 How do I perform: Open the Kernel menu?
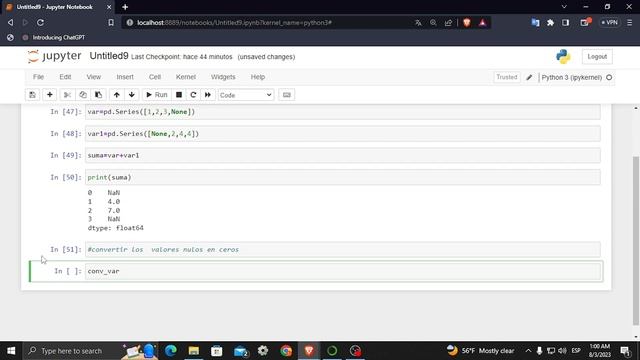[186, 77]
